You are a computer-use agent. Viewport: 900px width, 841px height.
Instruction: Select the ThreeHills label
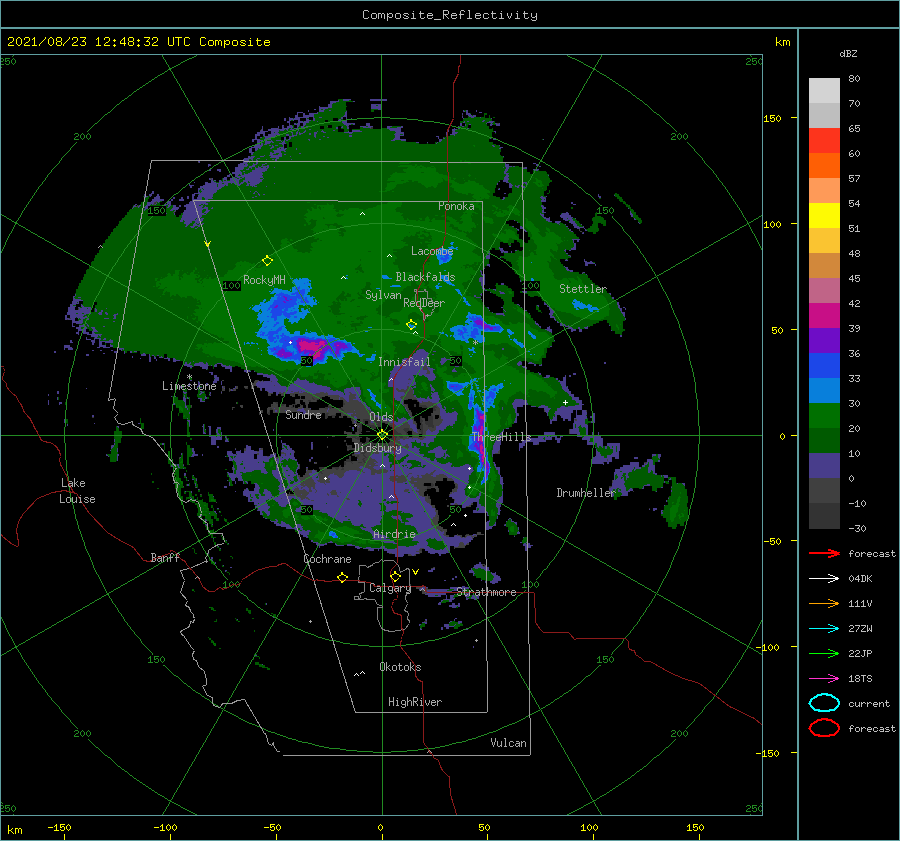pos(501,437)
